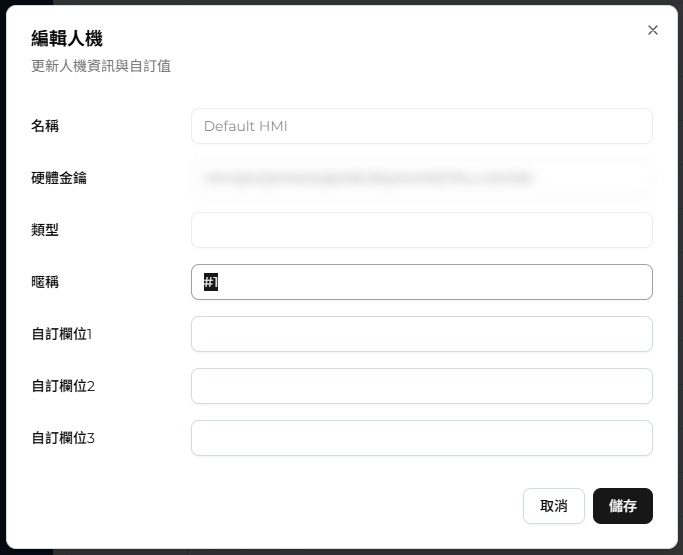Click the 暱稱 field containing #1
This screenshot has width=683, height=555.
click(422, 282)
